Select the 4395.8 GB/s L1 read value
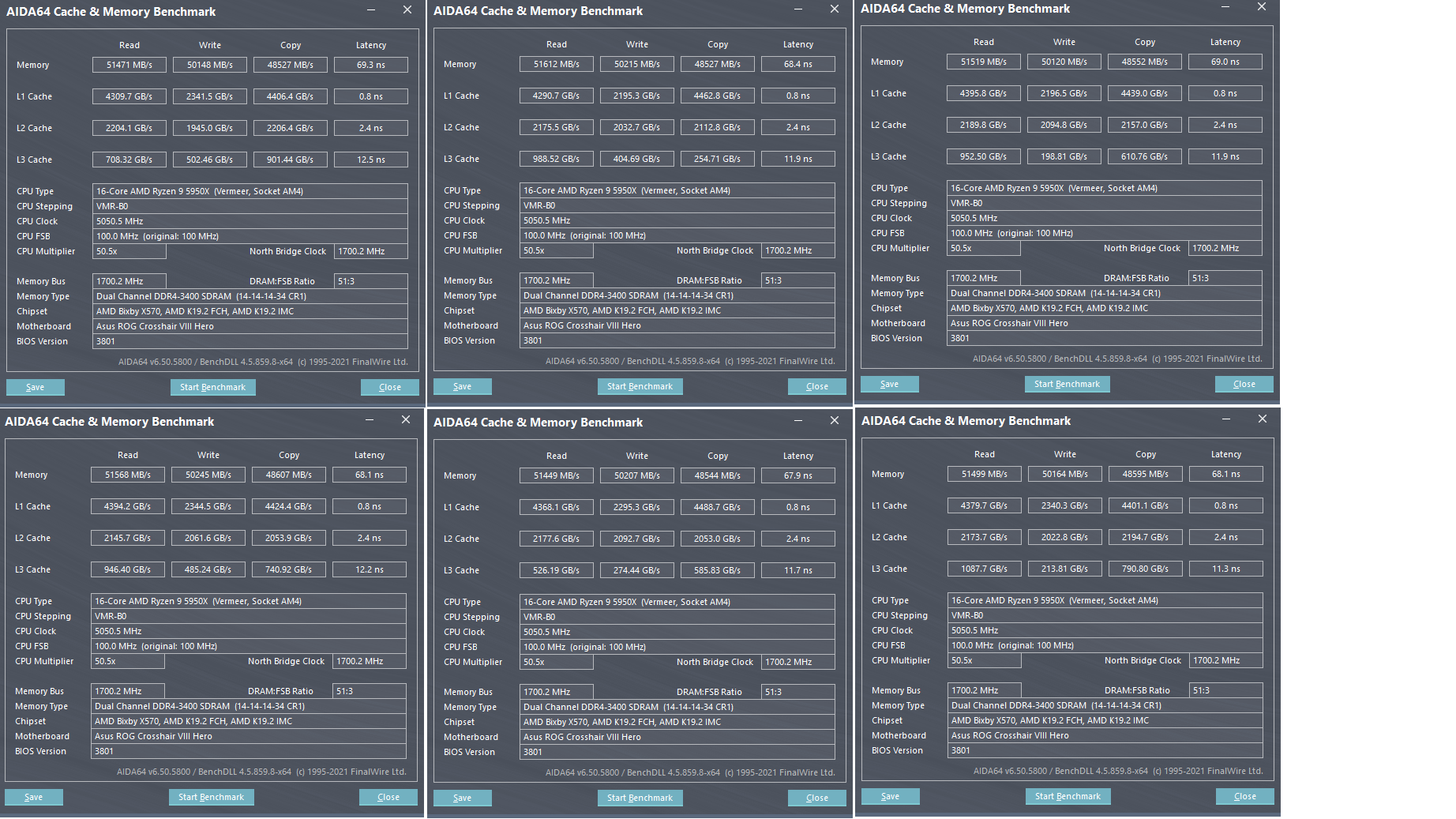This screenshot has height=819, width=1456. [x=984, y=93]
